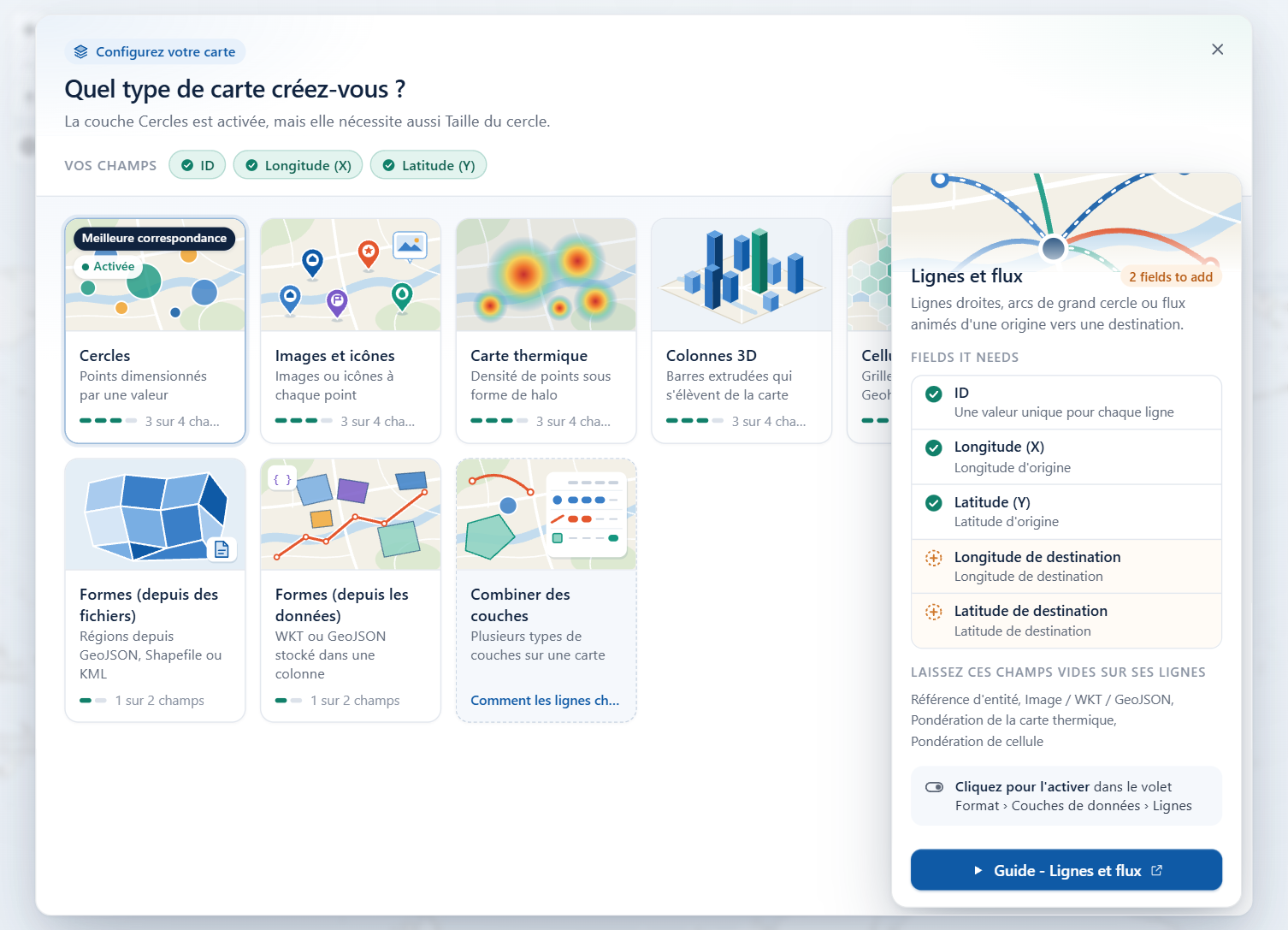Click Carte thermique progress indicator 3 sur 4

click(x=541, y=421)
